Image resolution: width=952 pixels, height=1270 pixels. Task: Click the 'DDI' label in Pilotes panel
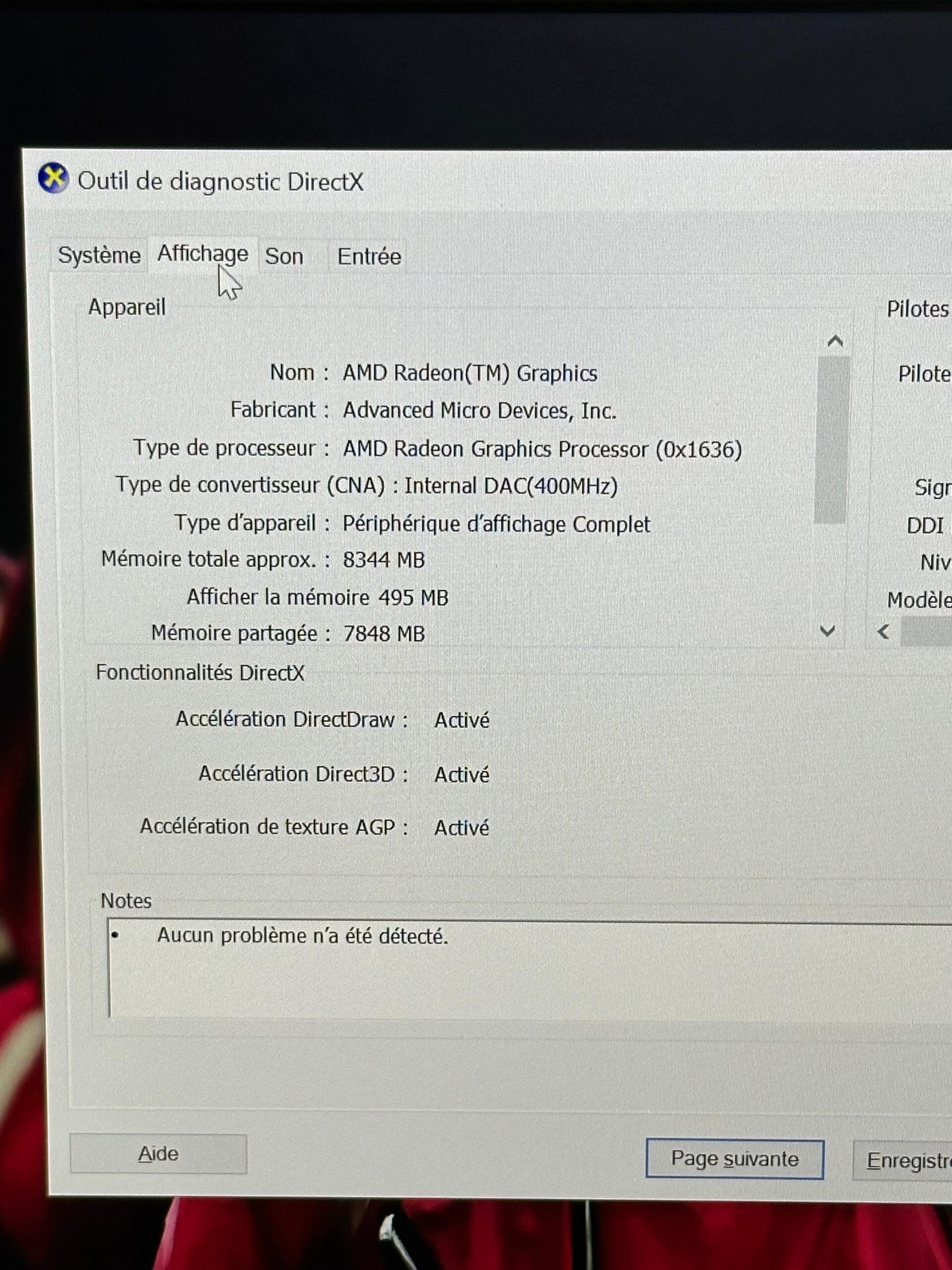925,525
